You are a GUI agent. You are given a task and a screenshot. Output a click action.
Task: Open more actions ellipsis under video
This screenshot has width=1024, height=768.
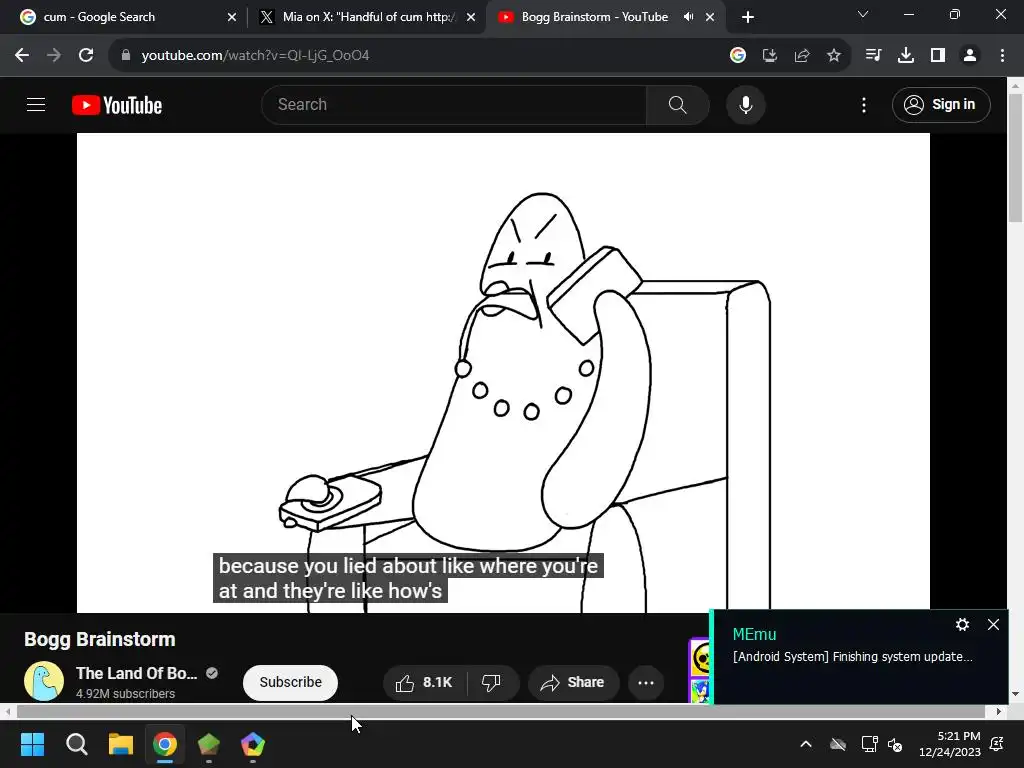click(x=646, y=682)
